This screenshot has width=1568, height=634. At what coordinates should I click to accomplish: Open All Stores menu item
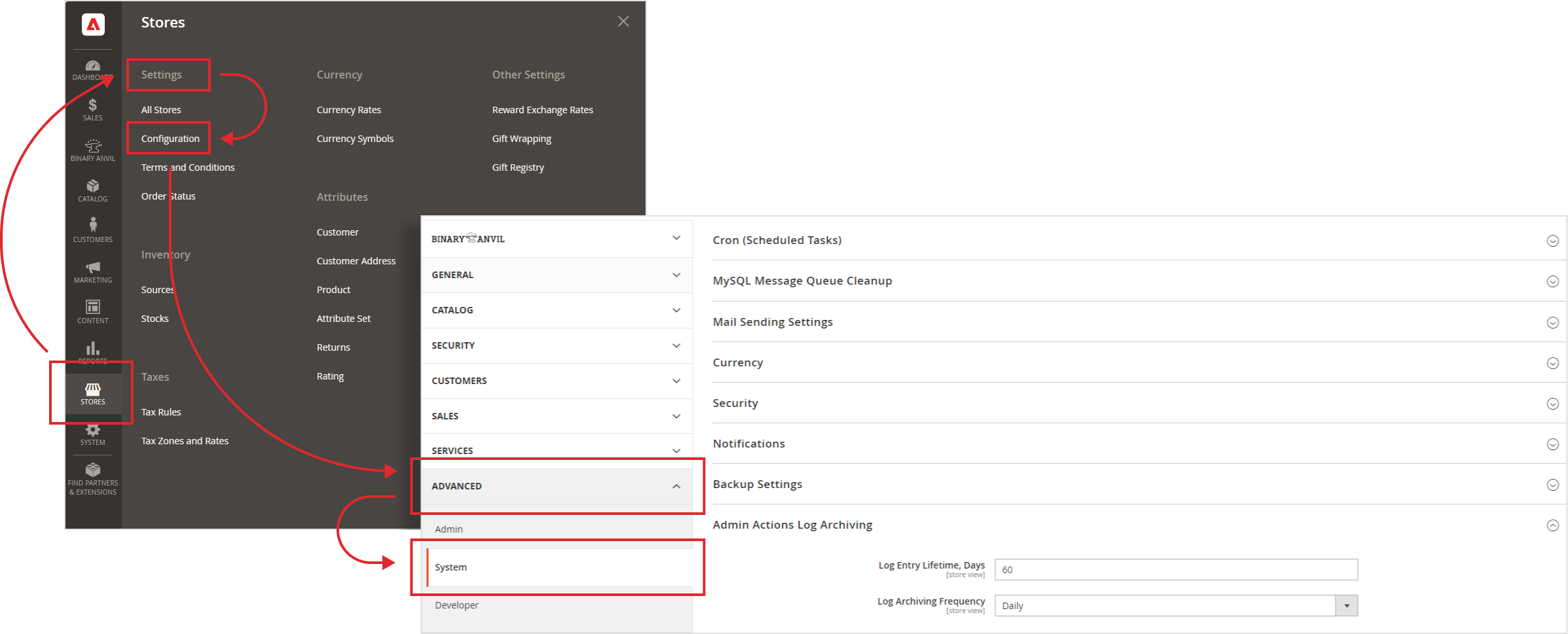click(161, 109)
